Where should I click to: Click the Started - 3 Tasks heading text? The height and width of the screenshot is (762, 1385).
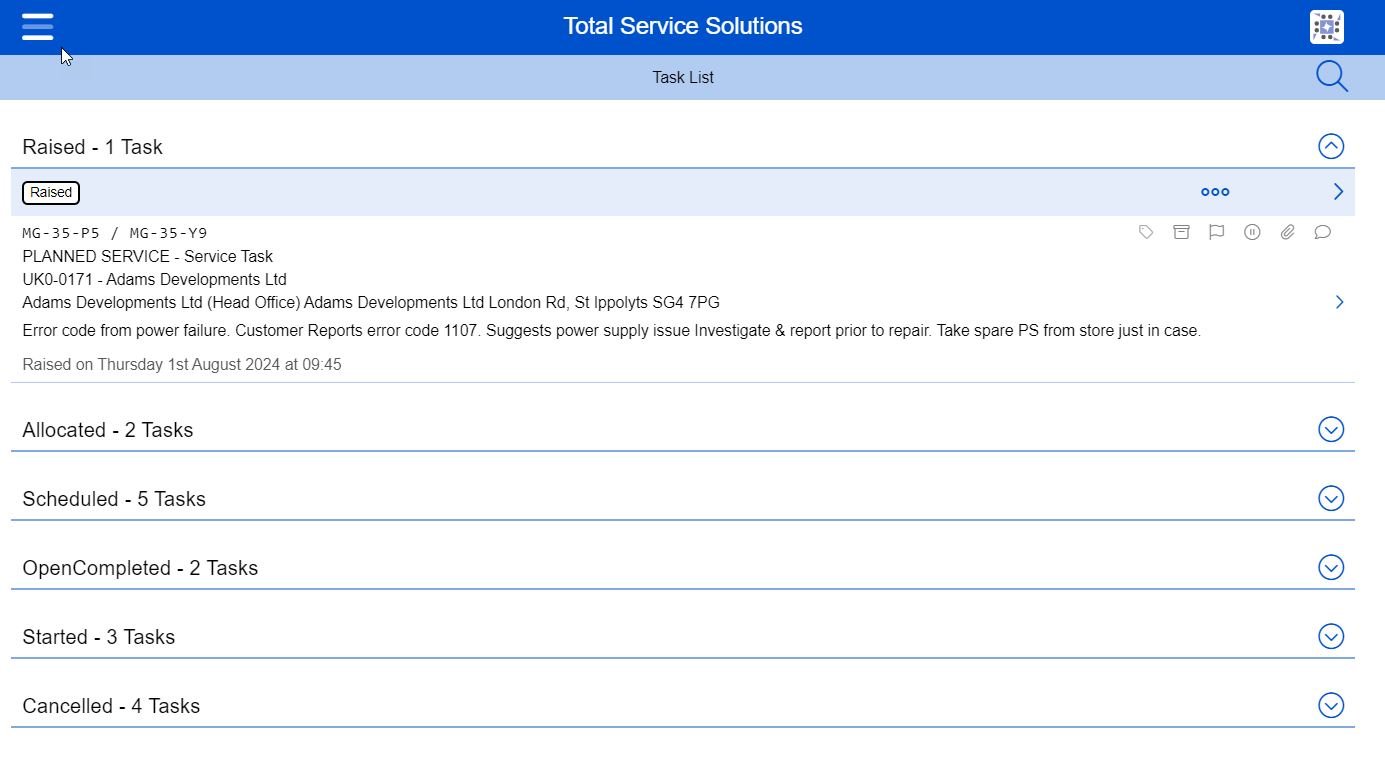click(99, 637)
